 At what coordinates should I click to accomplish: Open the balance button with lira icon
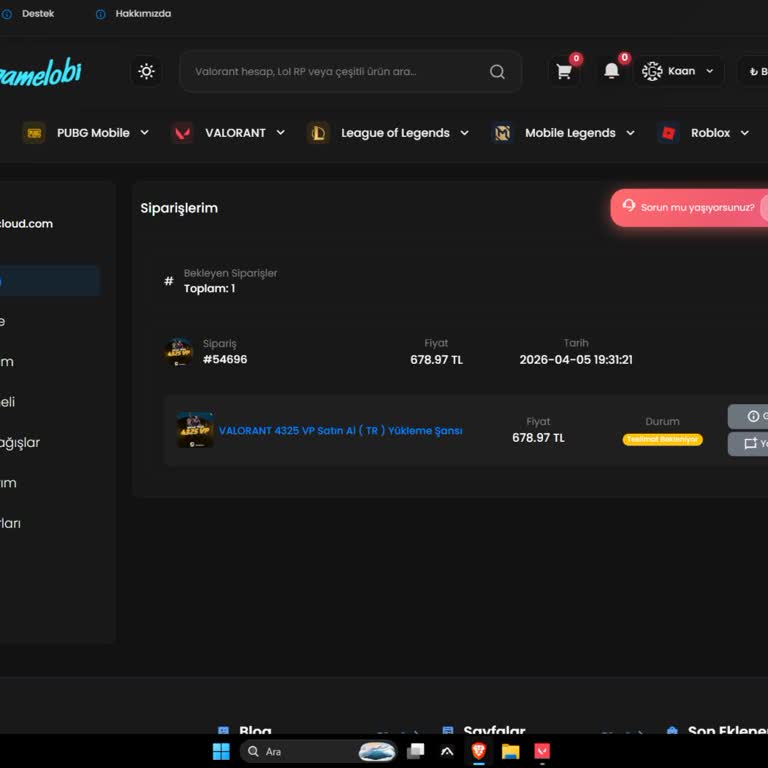tap(753, 72)
